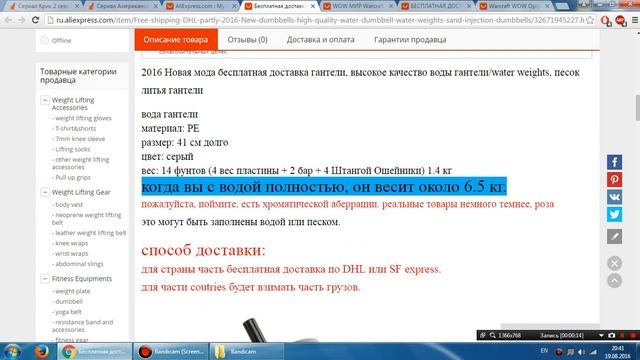Open the abdominal slings category link
Screen dimensions: 640x360
click(x=79, y=264)
